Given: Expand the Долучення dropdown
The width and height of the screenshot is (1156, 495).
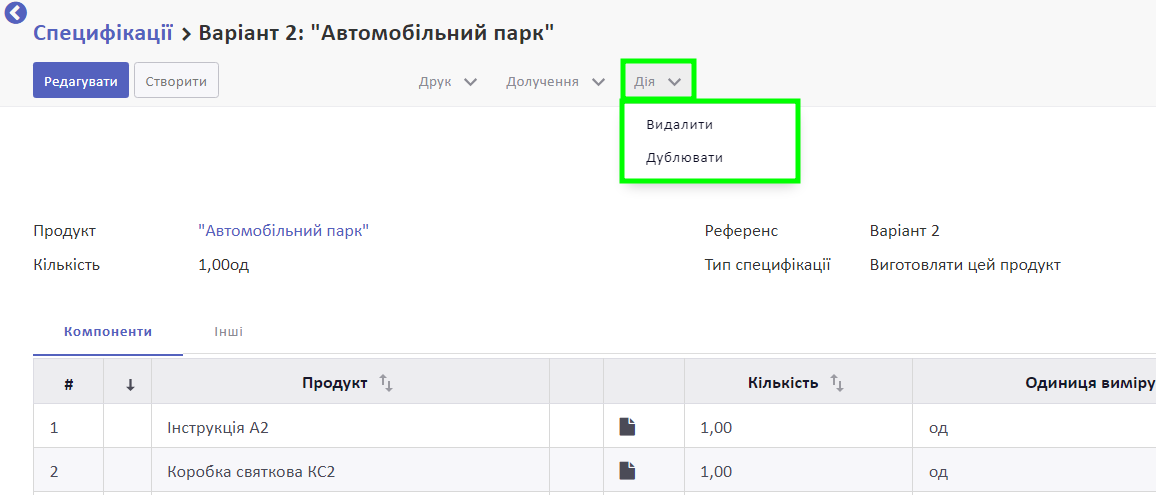Looking at the screenshot, I should [x=556, y=81].
